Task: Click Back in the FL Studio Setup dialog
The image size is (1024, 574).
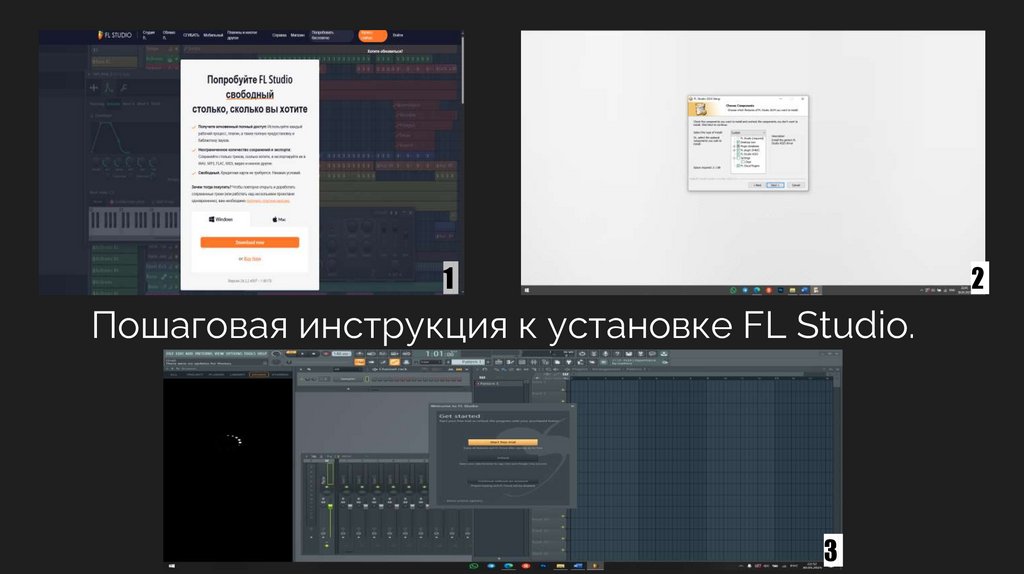Action: click(757, 185)
